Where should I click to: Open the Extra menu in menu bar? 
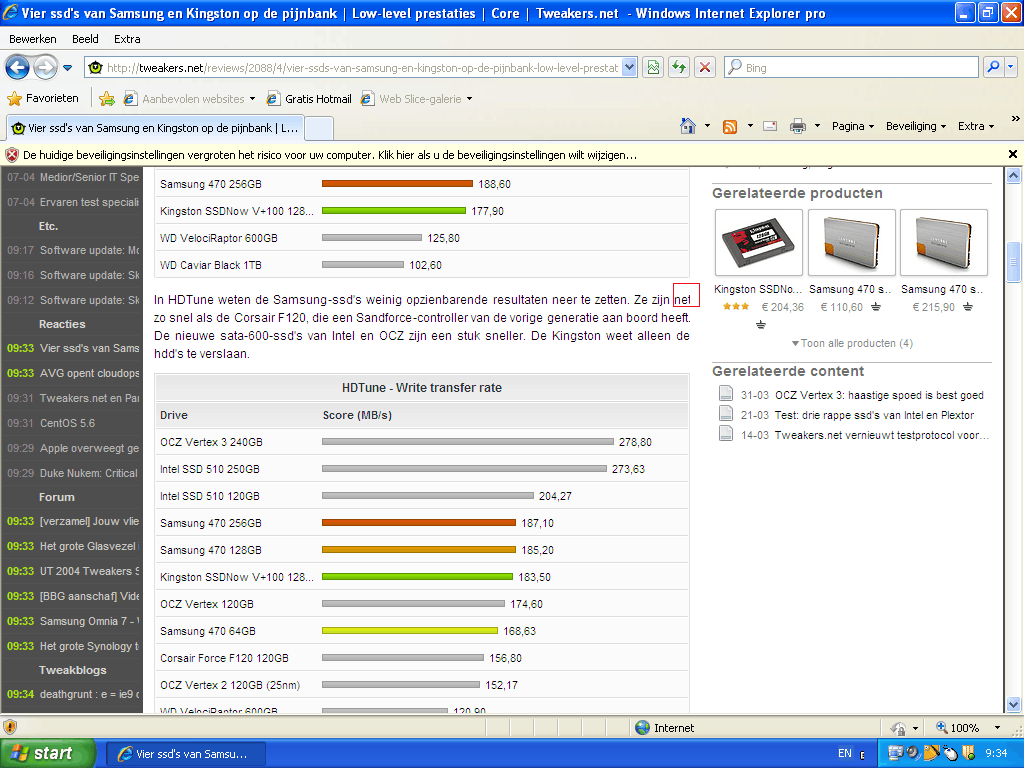coord(127,39)
